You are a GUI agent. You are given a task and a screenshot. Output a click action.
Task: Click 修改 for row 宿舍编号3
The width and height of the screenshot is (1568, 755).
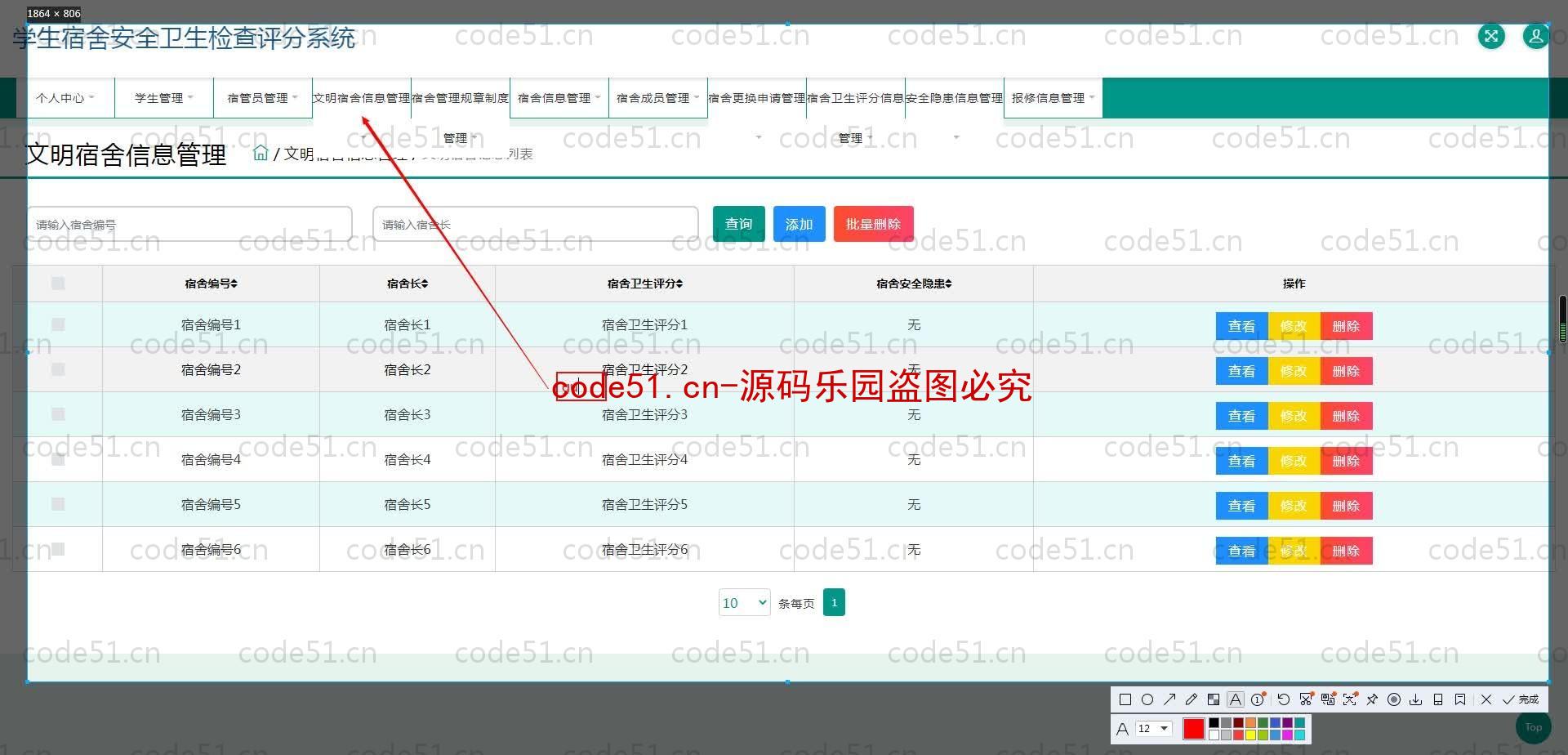1294,416
